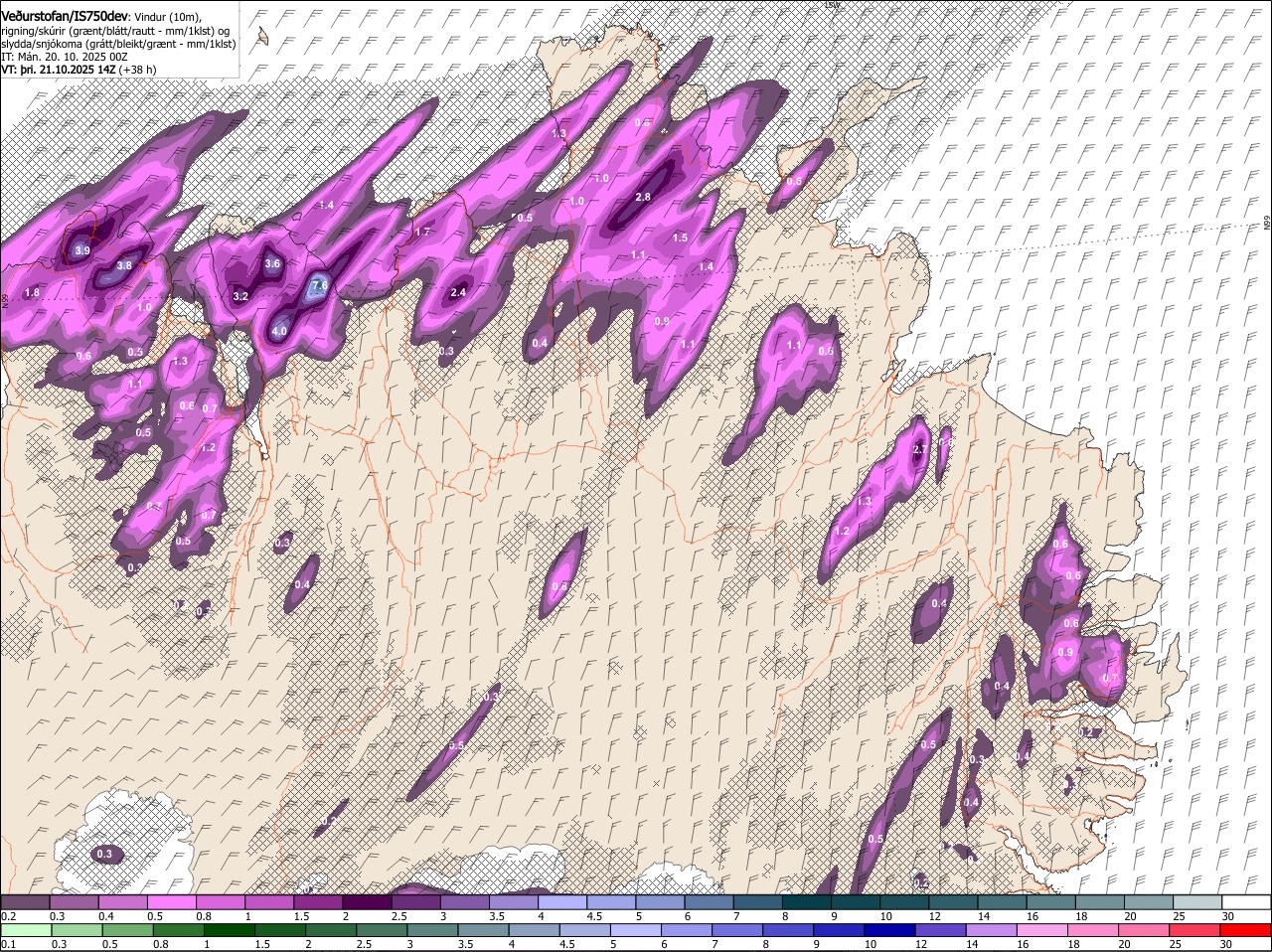Click the 2.4 precipitation value label
Image resolution: width=1272 pixels, height=952 pixels.
tap(458, 292)
